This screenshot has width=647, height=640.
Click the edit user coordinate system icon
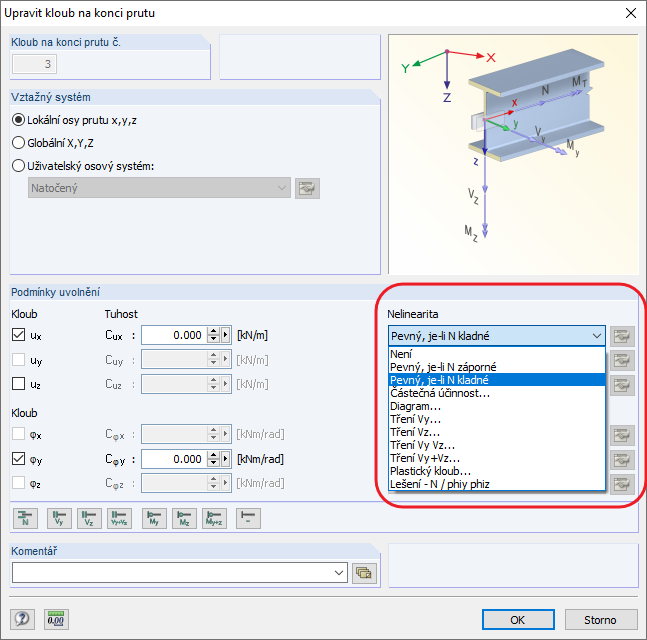(307, 188)
